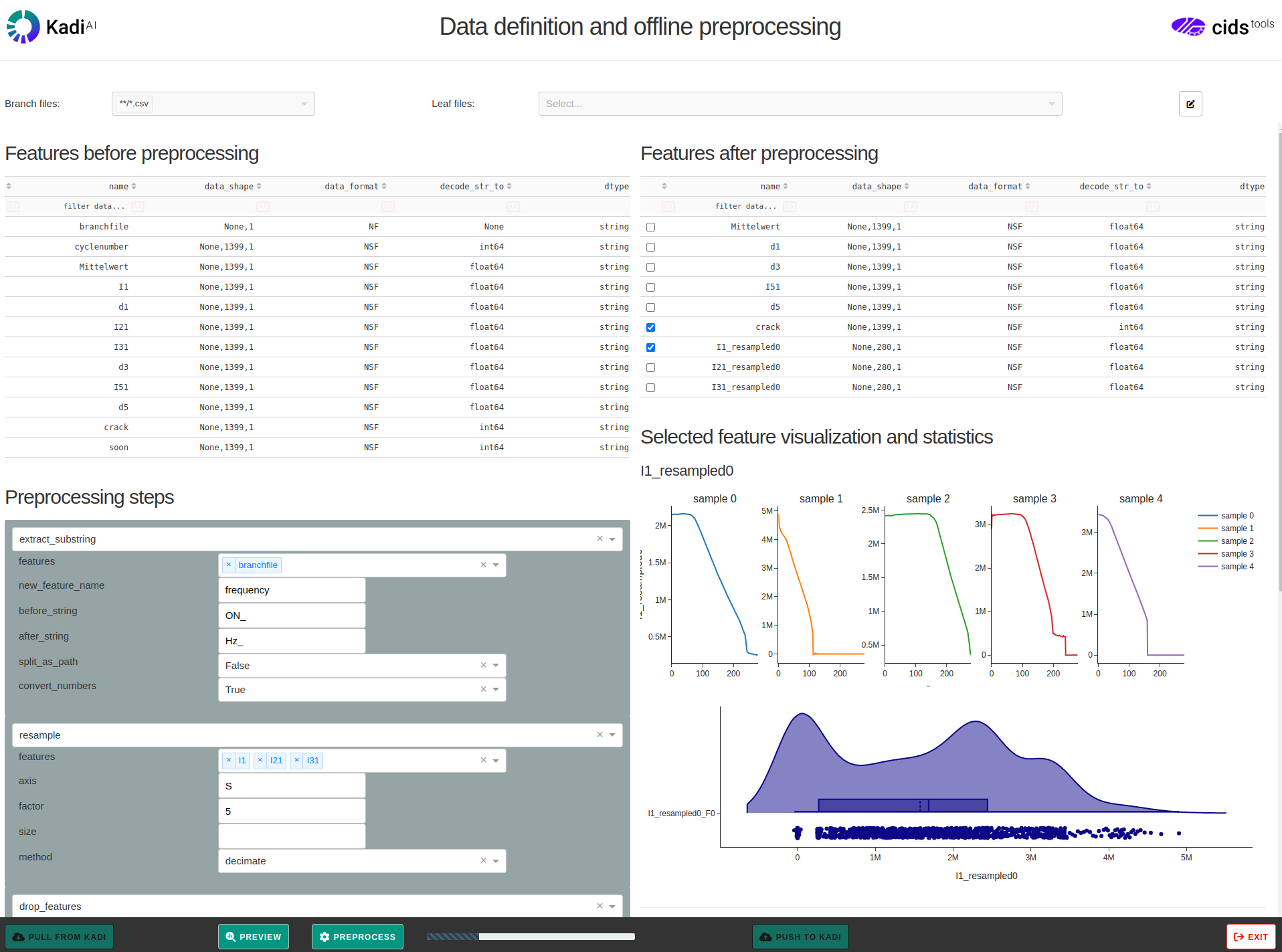
Task: Check the Mittelwert feature checkbox
Action: click(650, 227)
